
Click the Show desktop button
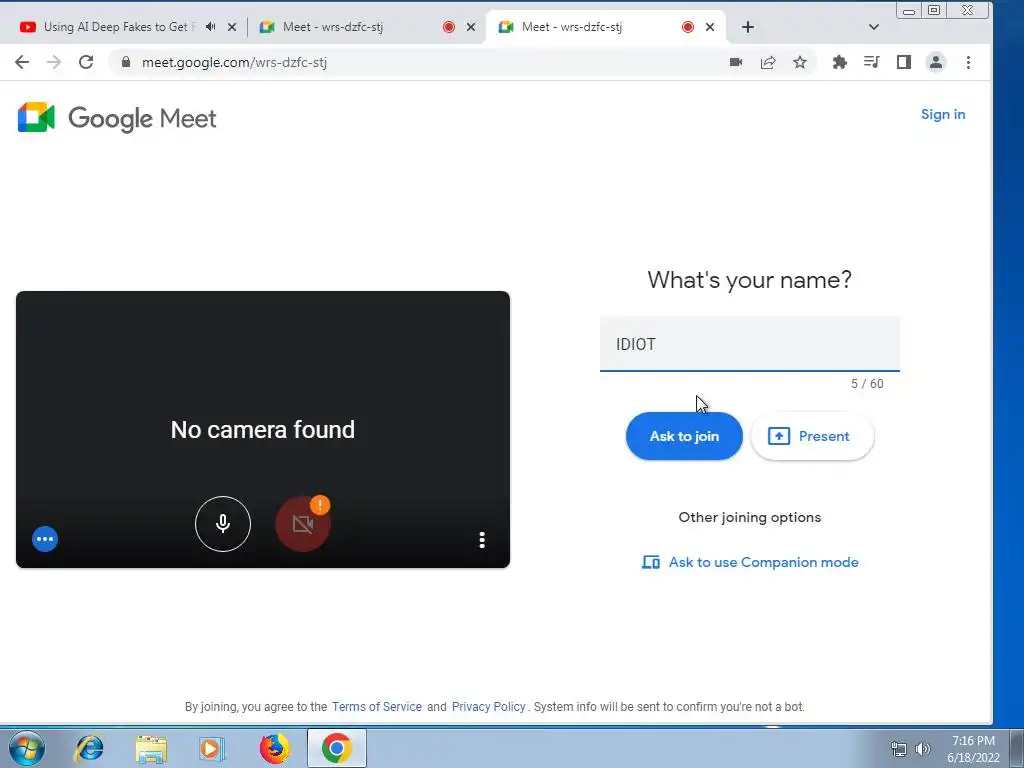coord(1017,748)
